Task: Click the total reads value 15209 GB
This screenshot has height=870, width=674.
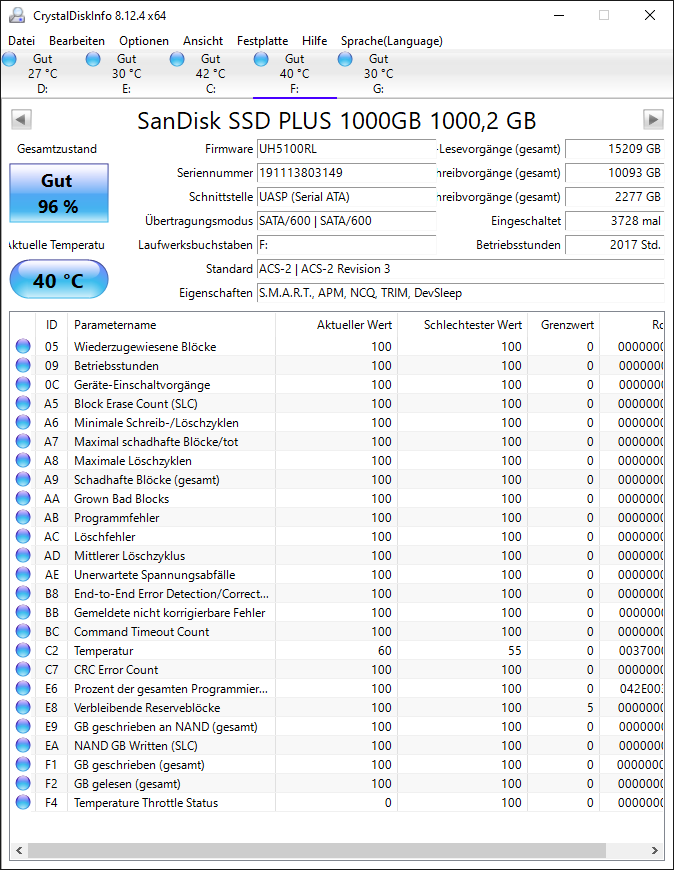Action: tap(615, 149)
